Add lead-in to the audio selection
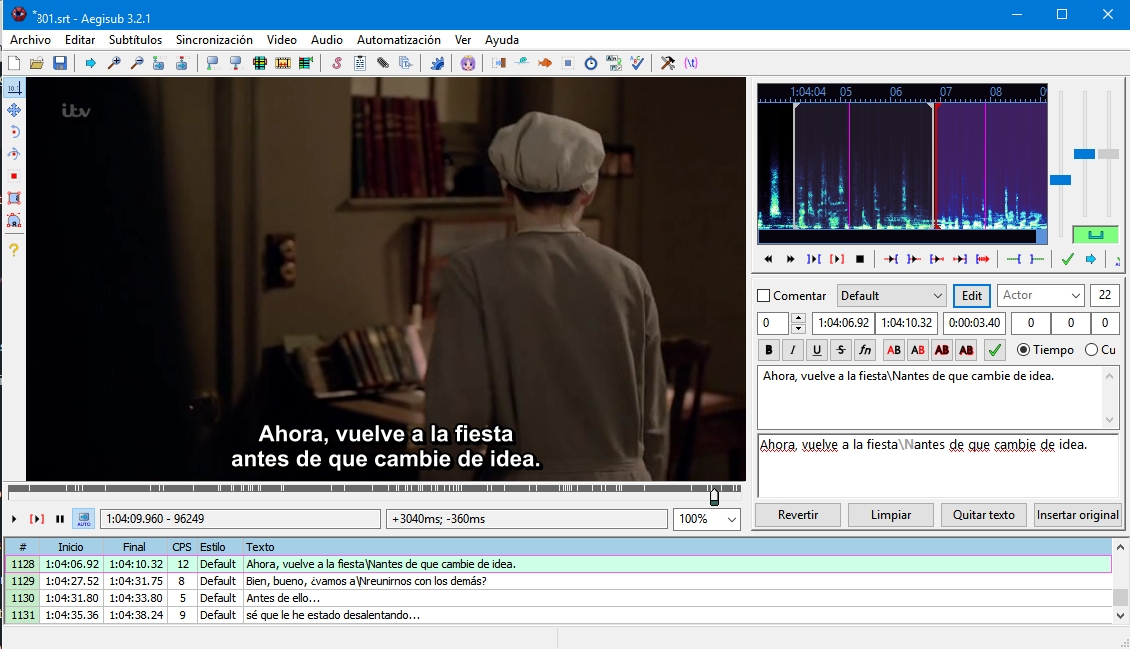Viewport: 1130px width, 649px height. (x=1014, y=259)
